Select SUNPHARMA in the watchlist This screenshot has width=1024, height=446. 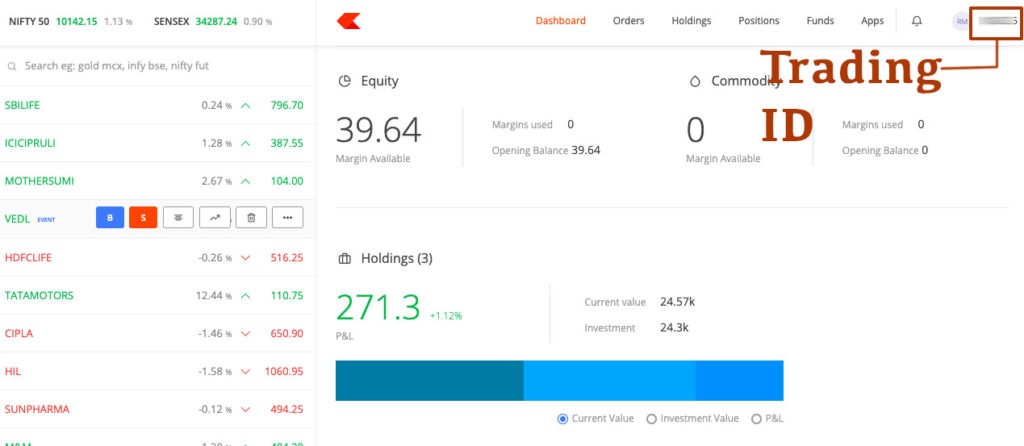pos(37,409)
